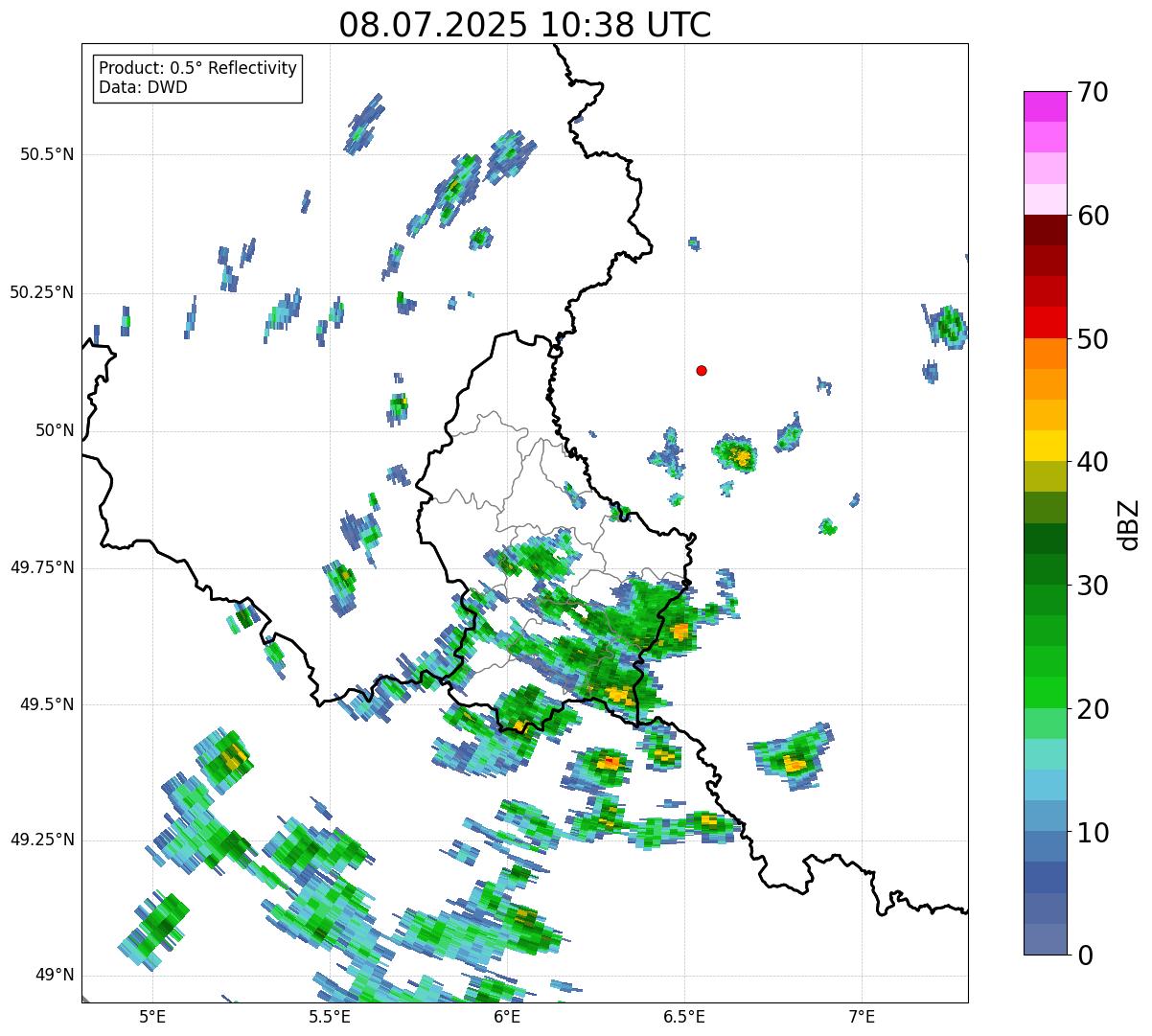Click latitude label 49°N
This screenshot has height=1036, width=1152.
coord(54,976)
